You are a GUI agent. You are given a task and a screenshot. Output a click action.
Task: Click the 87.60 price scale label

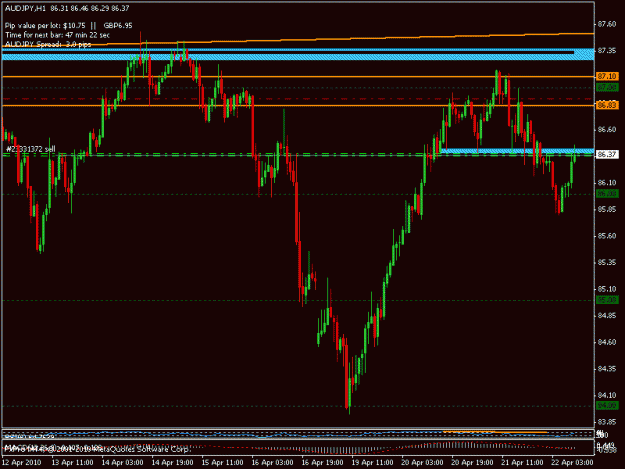click(607, 24)
